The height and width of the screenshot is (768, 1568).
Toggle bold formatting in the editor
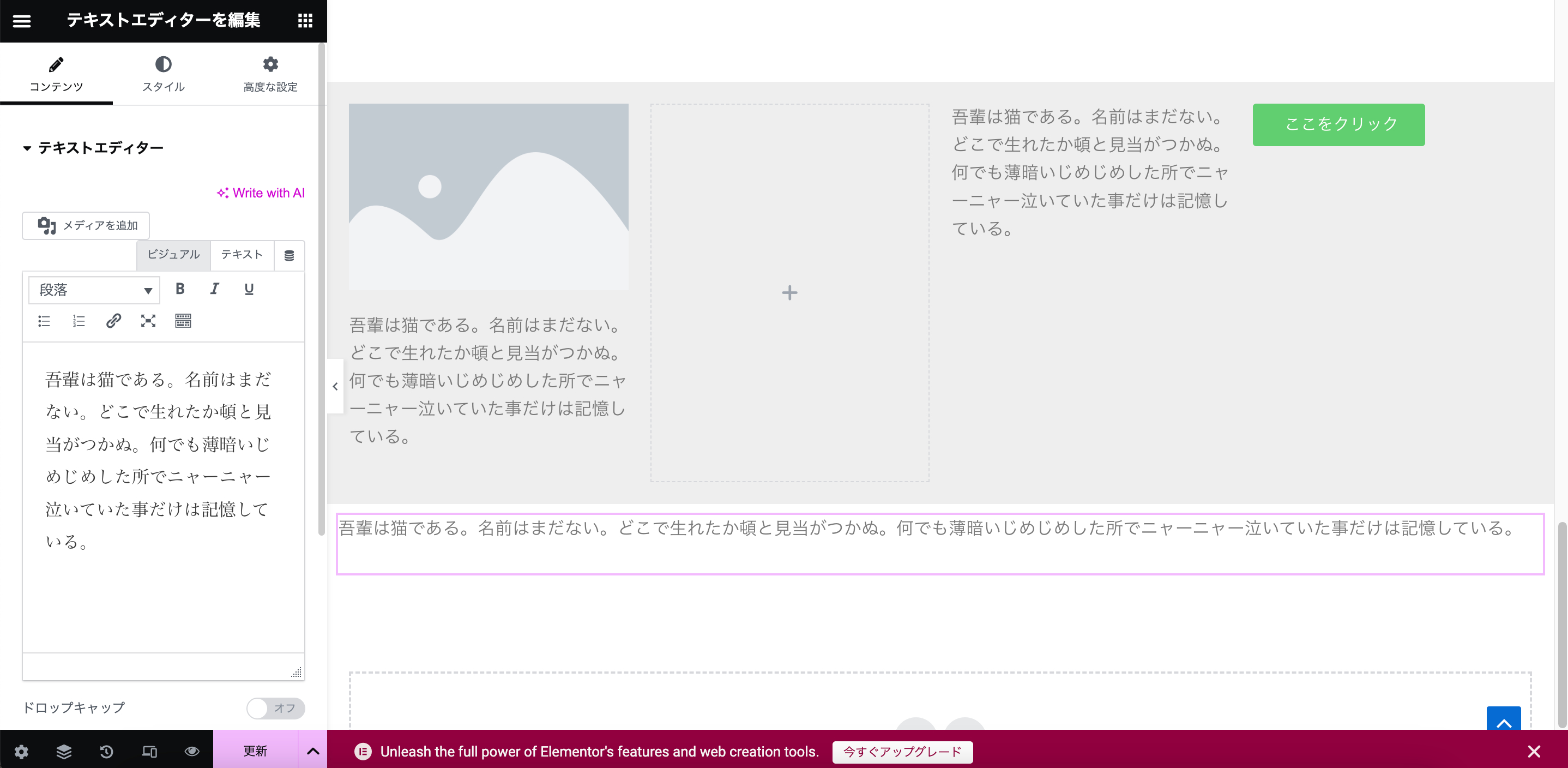click(x=179, y=289)
